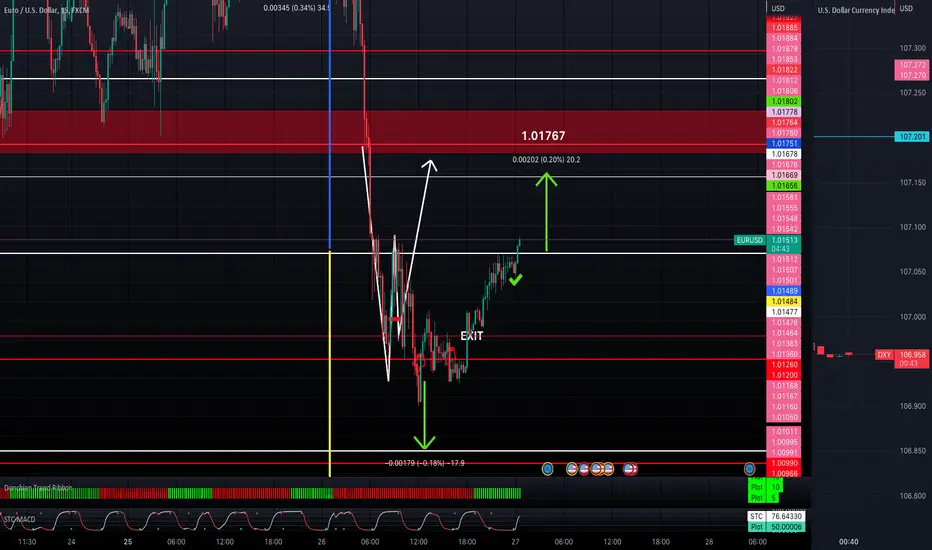
Task: Select the green 1.01802 price label
Action: 784,102
